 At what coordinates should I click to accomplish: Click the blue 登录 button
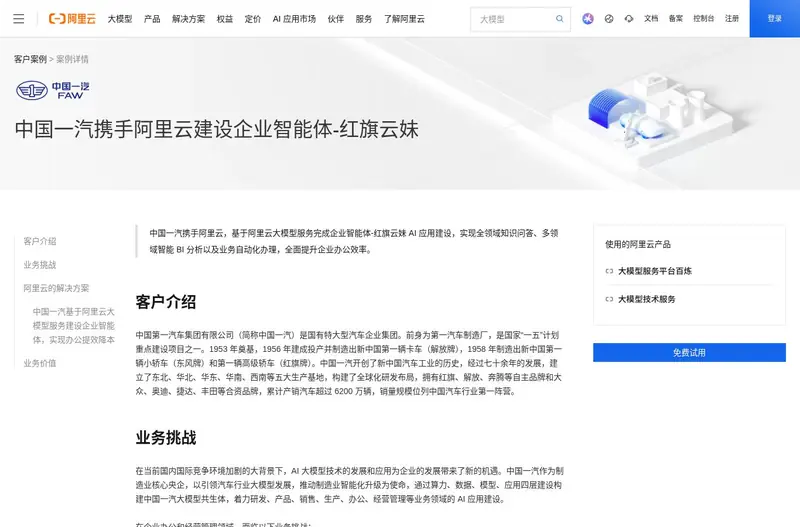coord(774,18)
